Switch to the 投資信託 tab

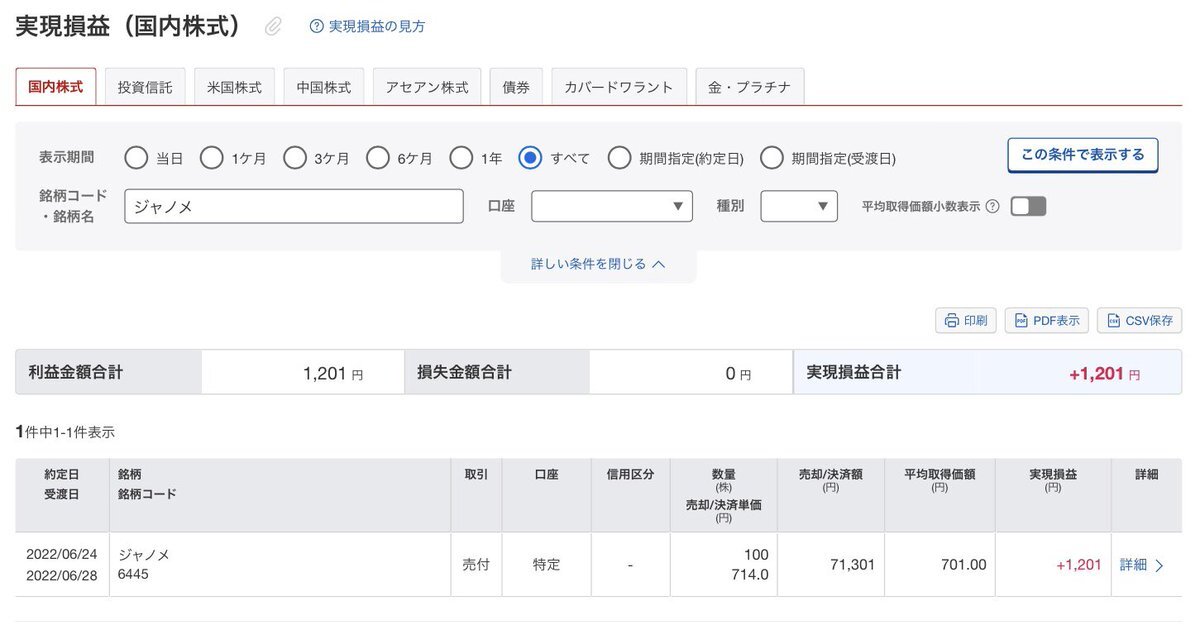click(x=145, y=87)
